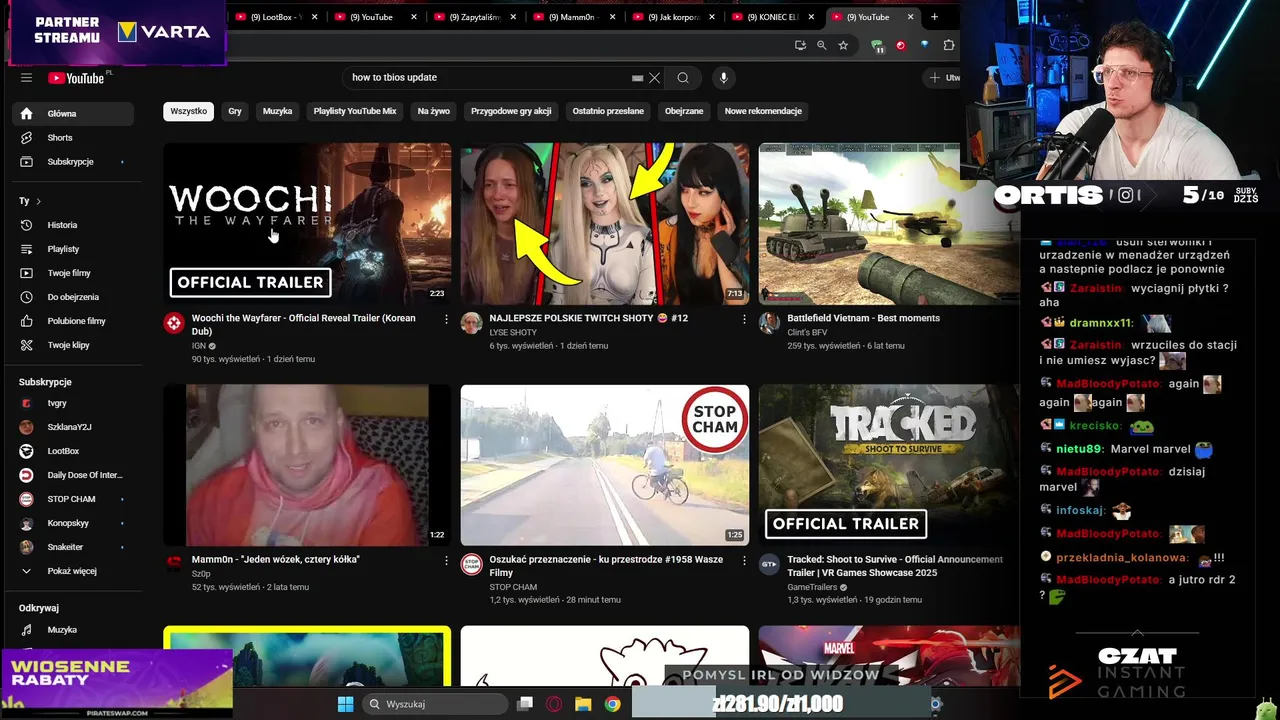
Task: Play the Woochi the Wayfarer trailer thumbnail
Action: [x=307, y=223]
